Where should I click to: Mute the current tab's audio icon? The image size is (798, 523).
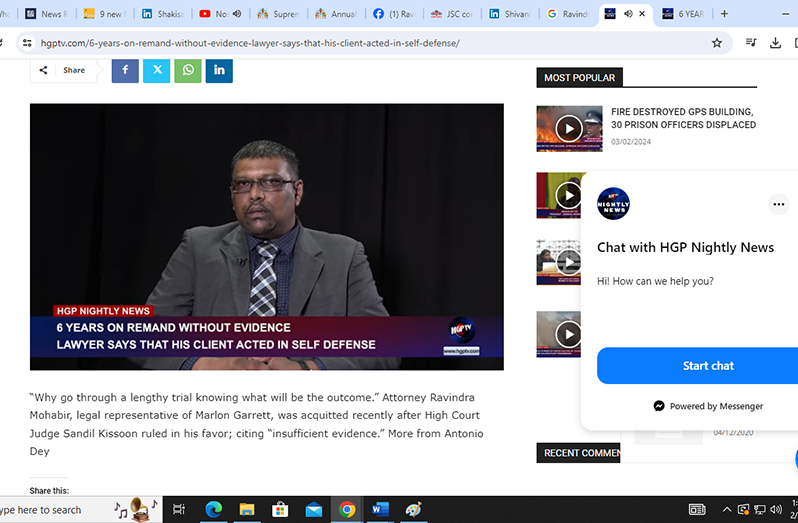(629, 14)
